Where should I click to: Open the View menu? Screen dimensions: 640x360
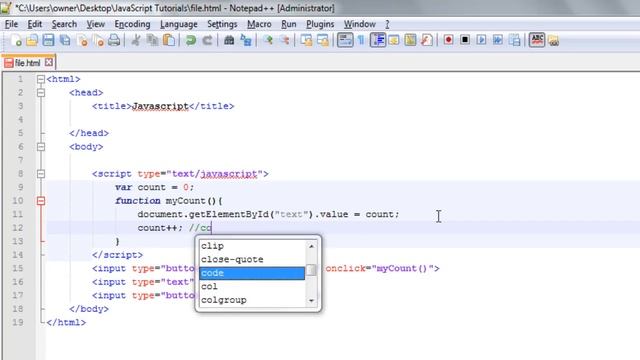tap(96, 24)
